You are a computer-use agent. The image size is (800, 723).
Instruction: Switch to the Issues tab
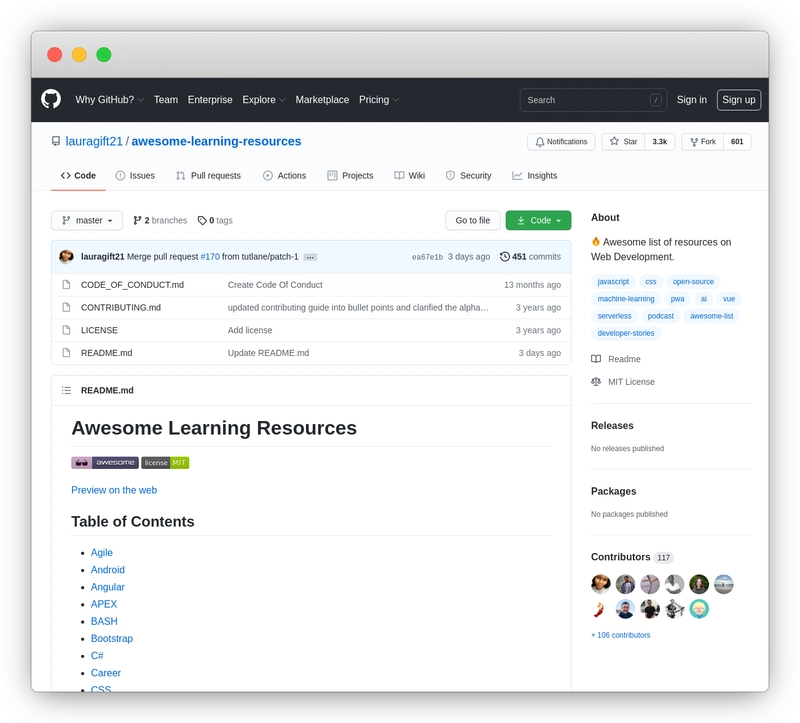coord(135,176)
